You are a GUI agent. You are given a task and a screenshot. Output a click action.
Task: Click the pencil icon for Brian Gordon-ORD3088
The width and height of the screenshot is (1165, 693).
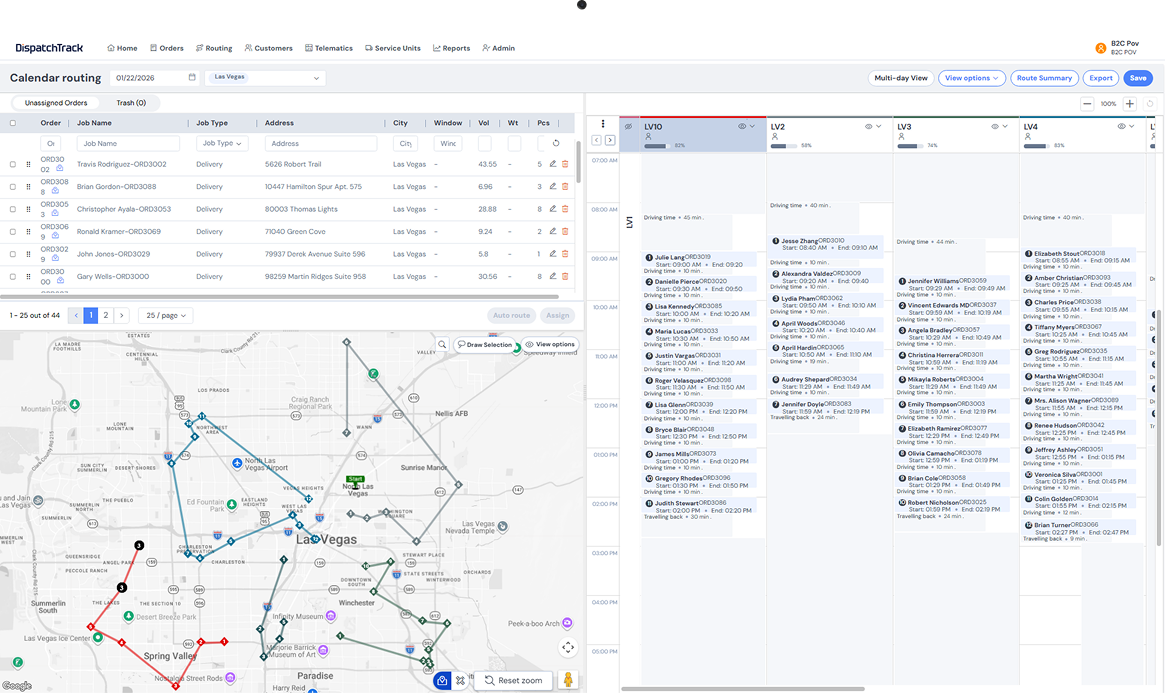tap(553, 186)
